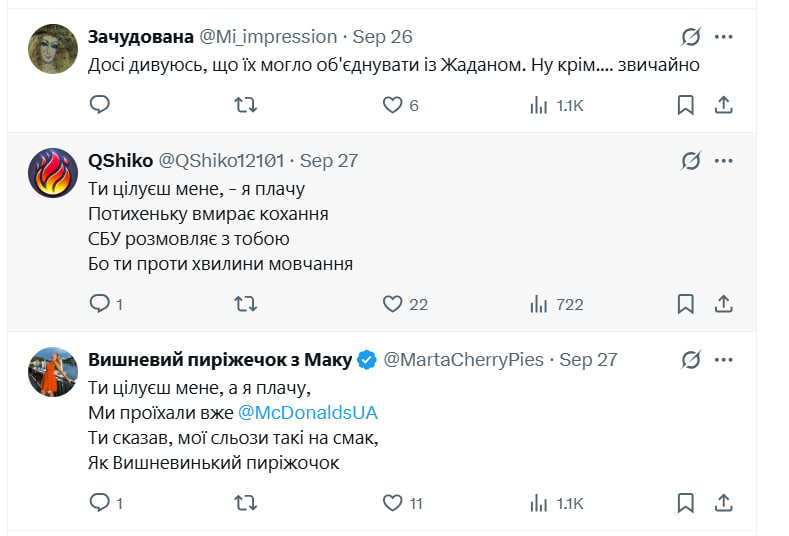789x536 pixels.
Task: Click the Sep 27 timestamp on QShiko tweet
Action: tap(328, 161)
